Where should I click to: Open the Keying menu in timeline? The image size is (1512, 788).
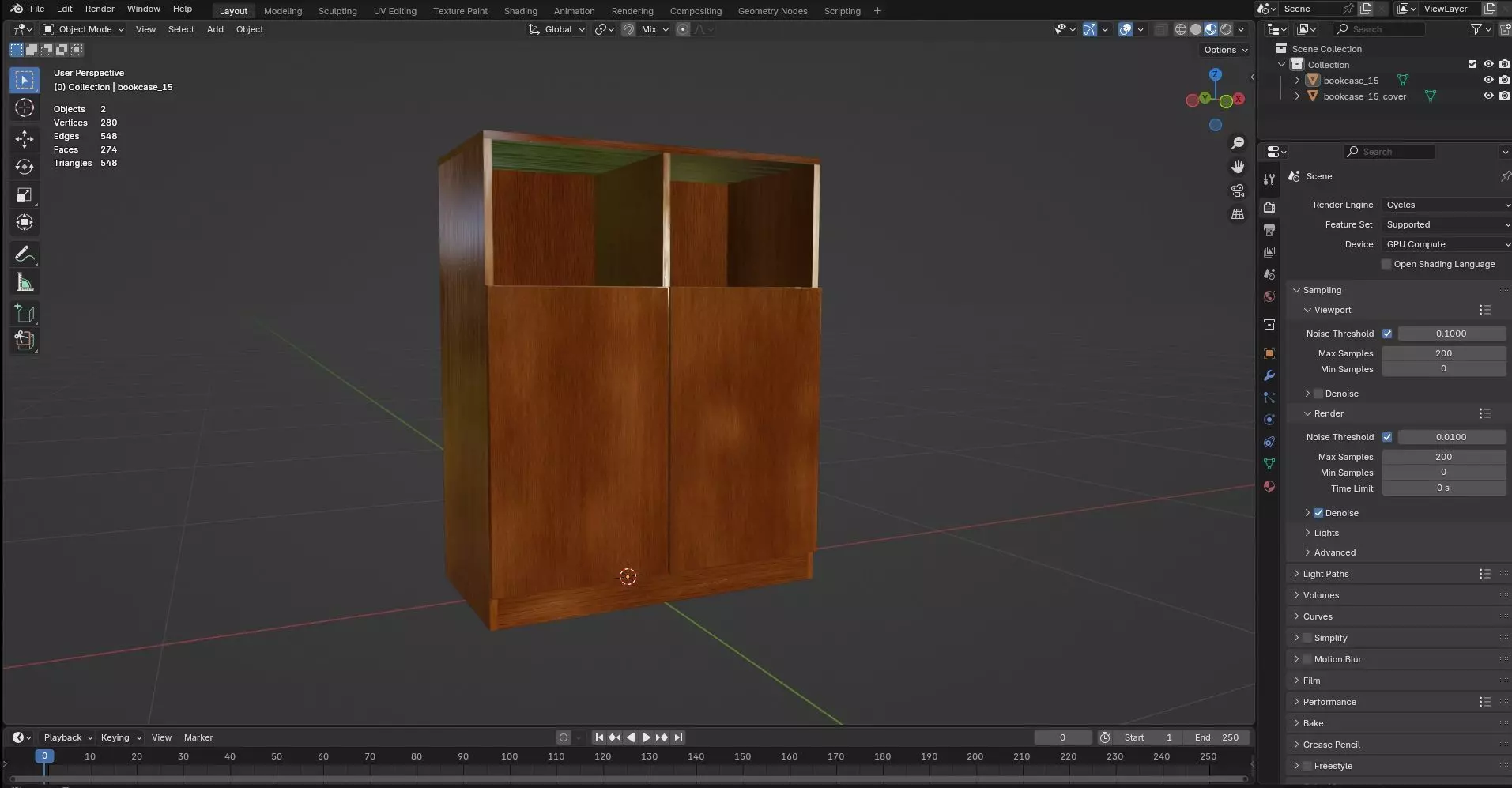(121, 737)
